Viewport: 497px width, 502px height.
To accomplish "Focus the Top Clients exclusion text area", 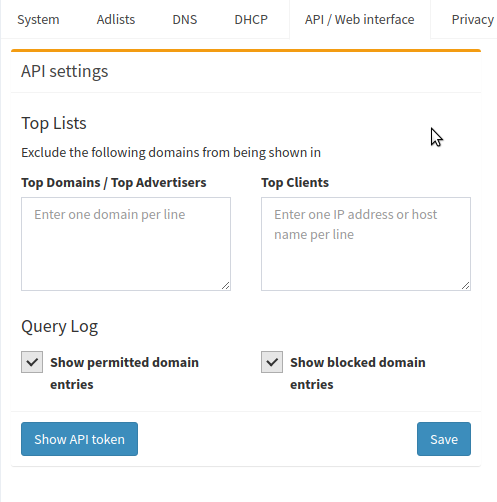I will point(366,244).
